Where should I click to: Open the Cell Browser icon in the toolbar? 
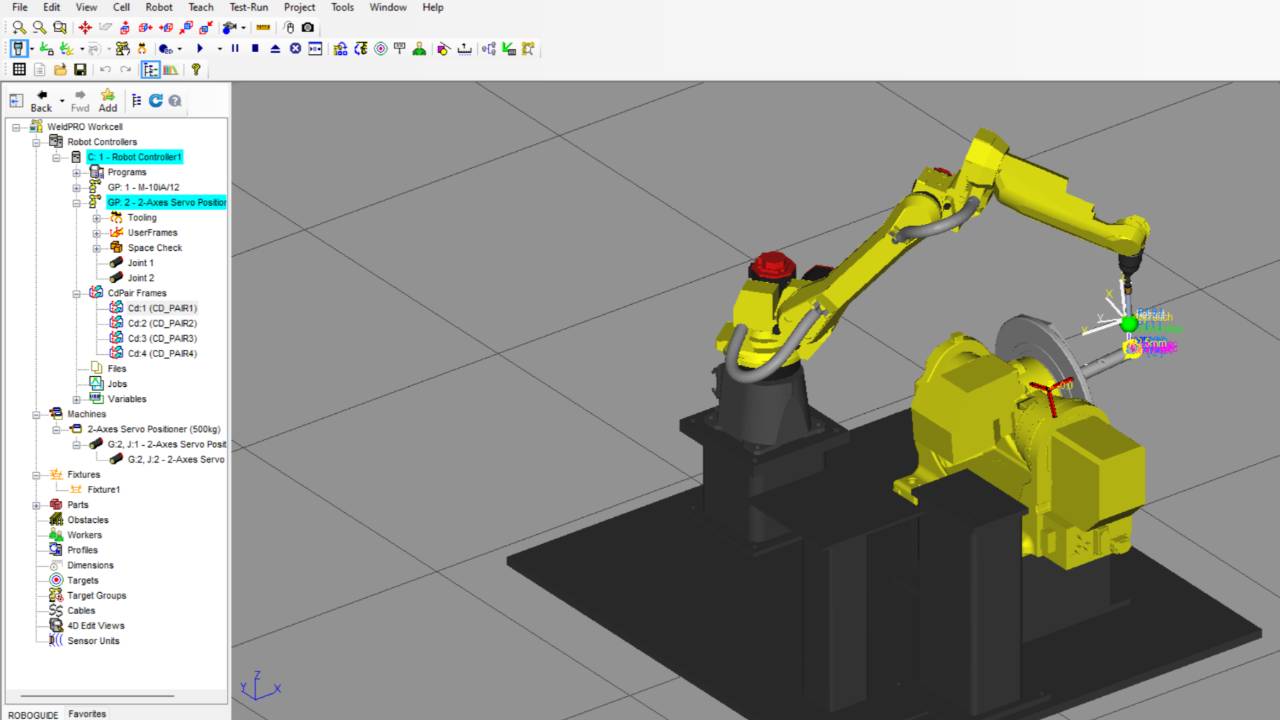coord(152,69)
